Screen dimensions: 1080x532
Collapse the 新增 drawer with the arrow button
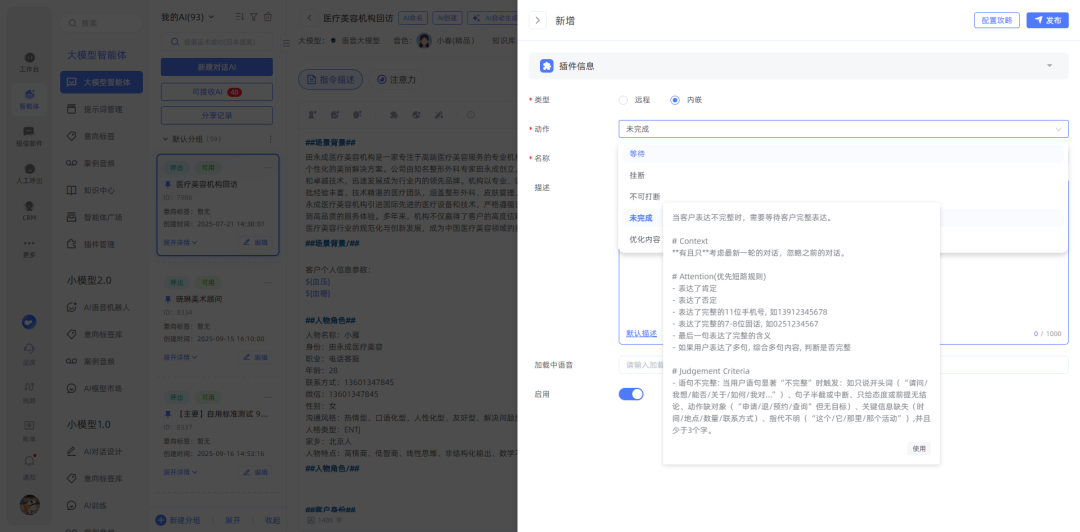click(538, 20)
